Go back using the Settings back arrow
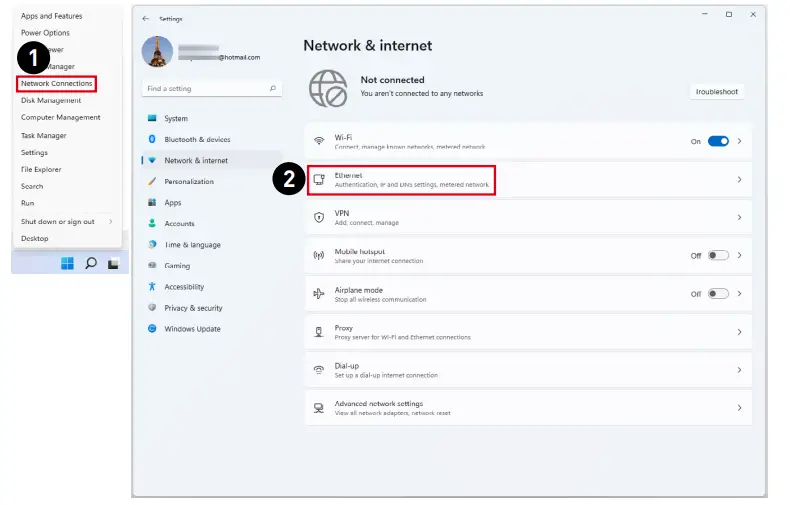Screen dimensions: 790x505 (x=146, y=19)
